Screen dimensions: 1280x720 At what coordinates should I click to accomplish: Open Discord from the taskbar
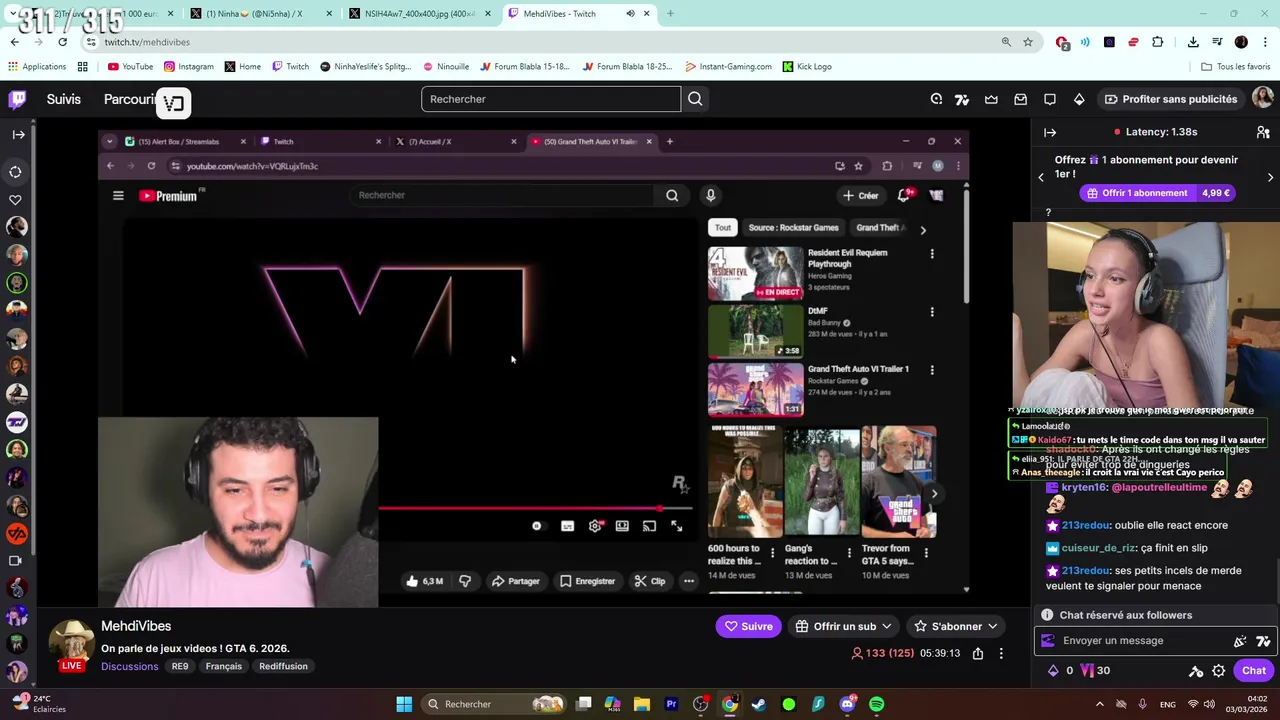(847, 704)
